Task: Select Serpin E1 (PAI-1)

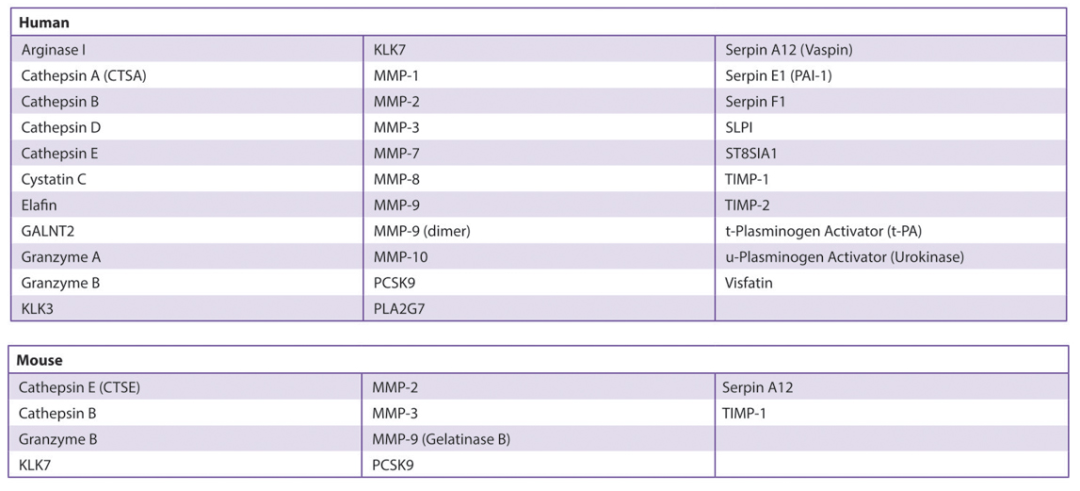Action: (778, 76)
